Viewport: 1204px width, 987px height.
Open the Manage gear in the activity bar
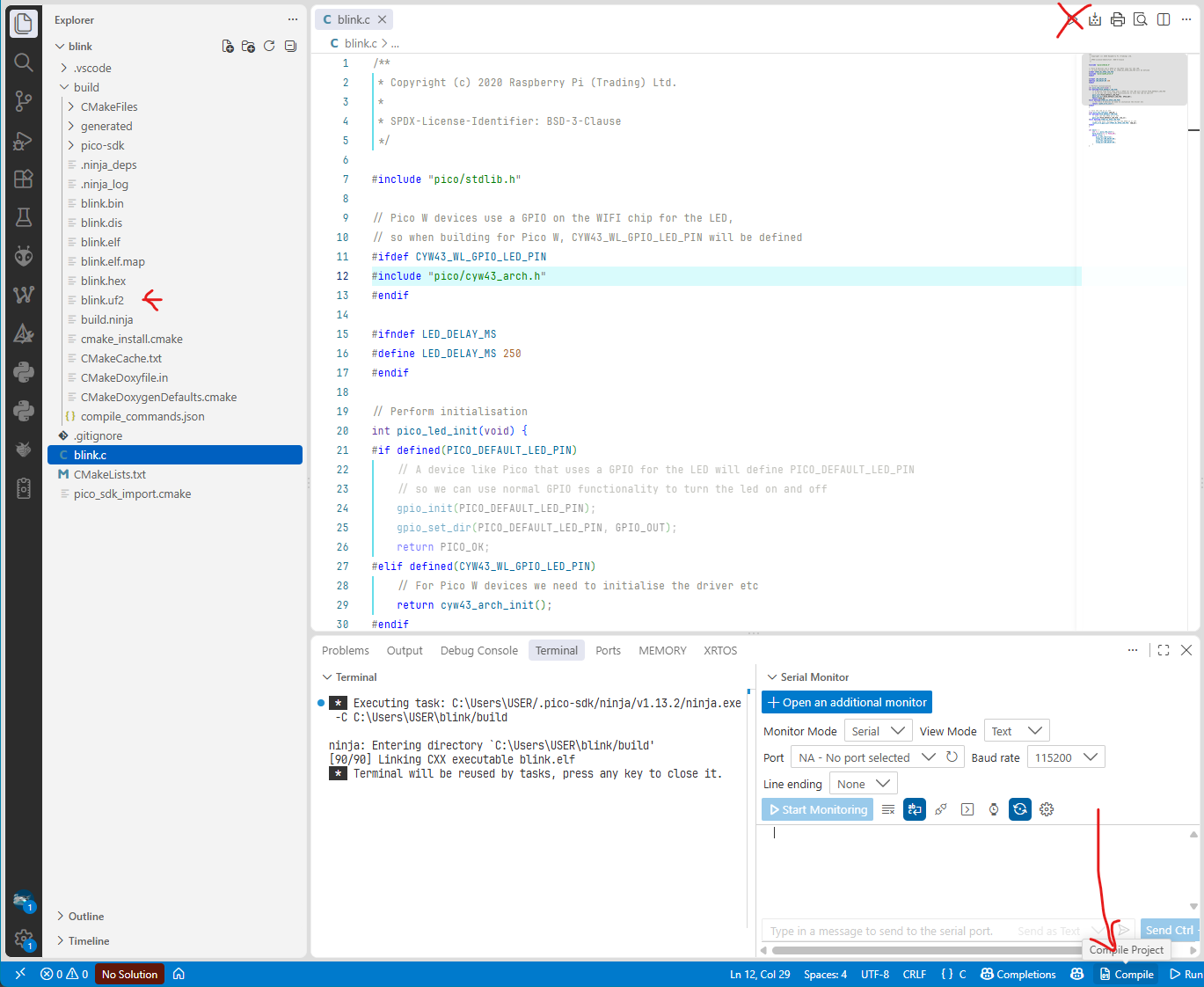(24, 939)
